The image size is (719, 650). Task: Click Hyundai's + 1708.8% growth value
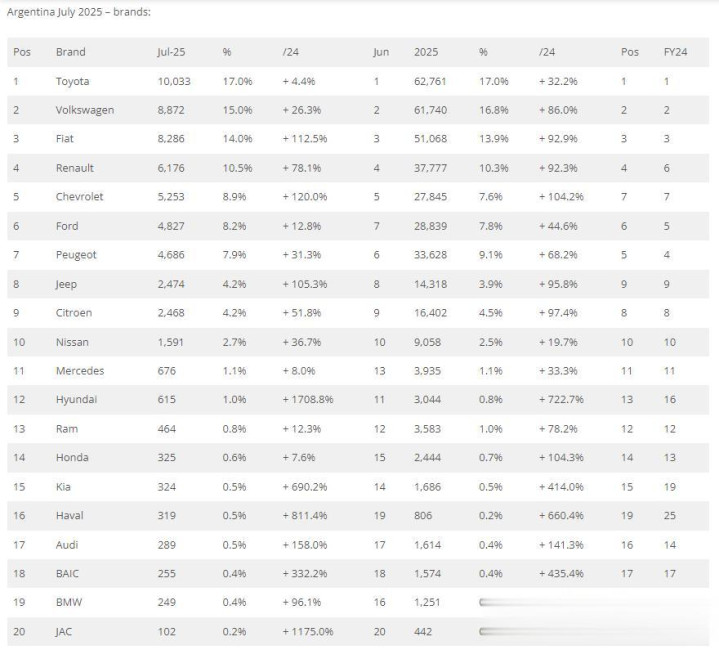[309, 399]
